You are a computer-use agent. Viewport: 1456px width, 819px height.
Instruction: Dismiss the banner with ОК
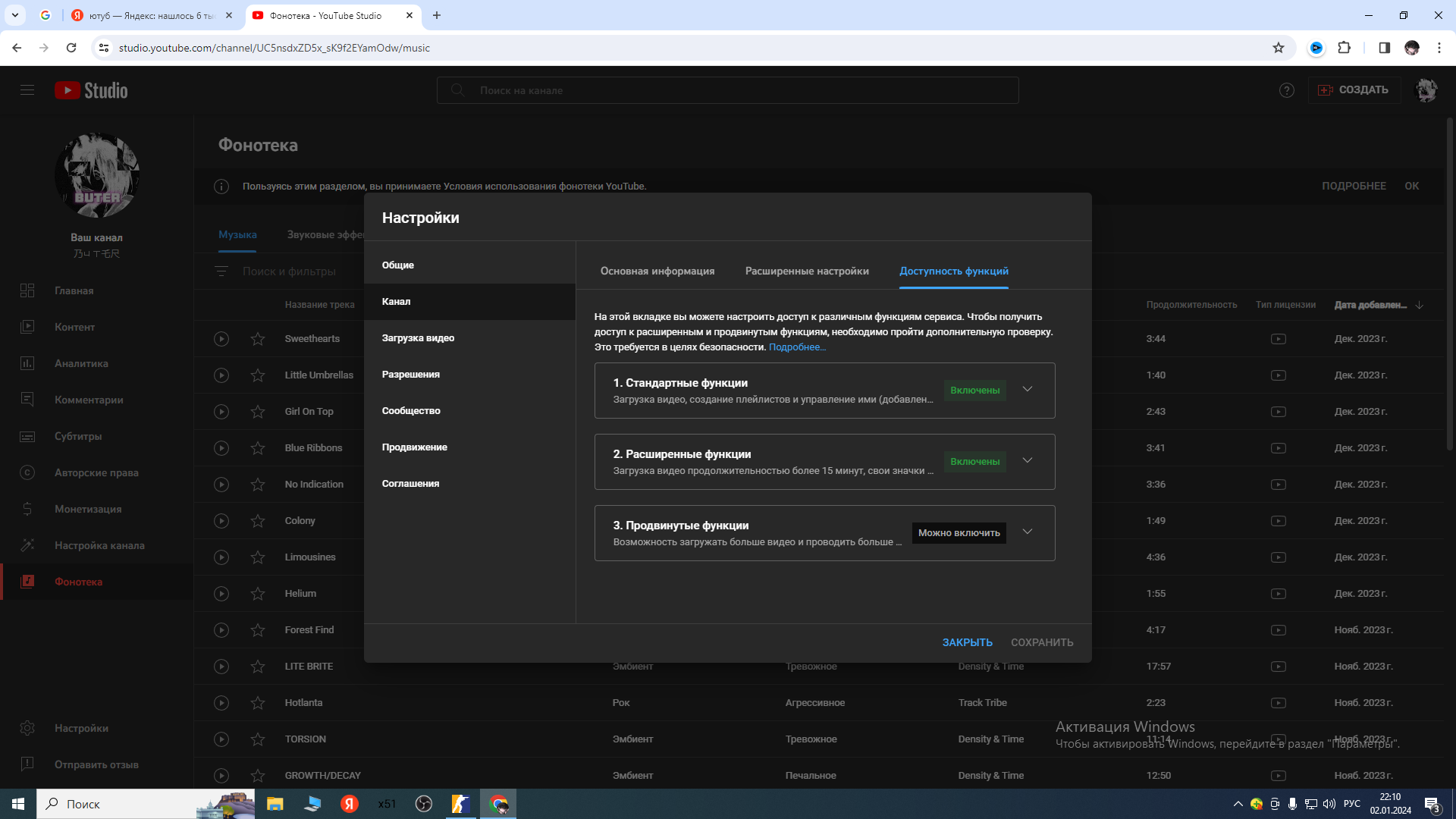pos(1411,186)
